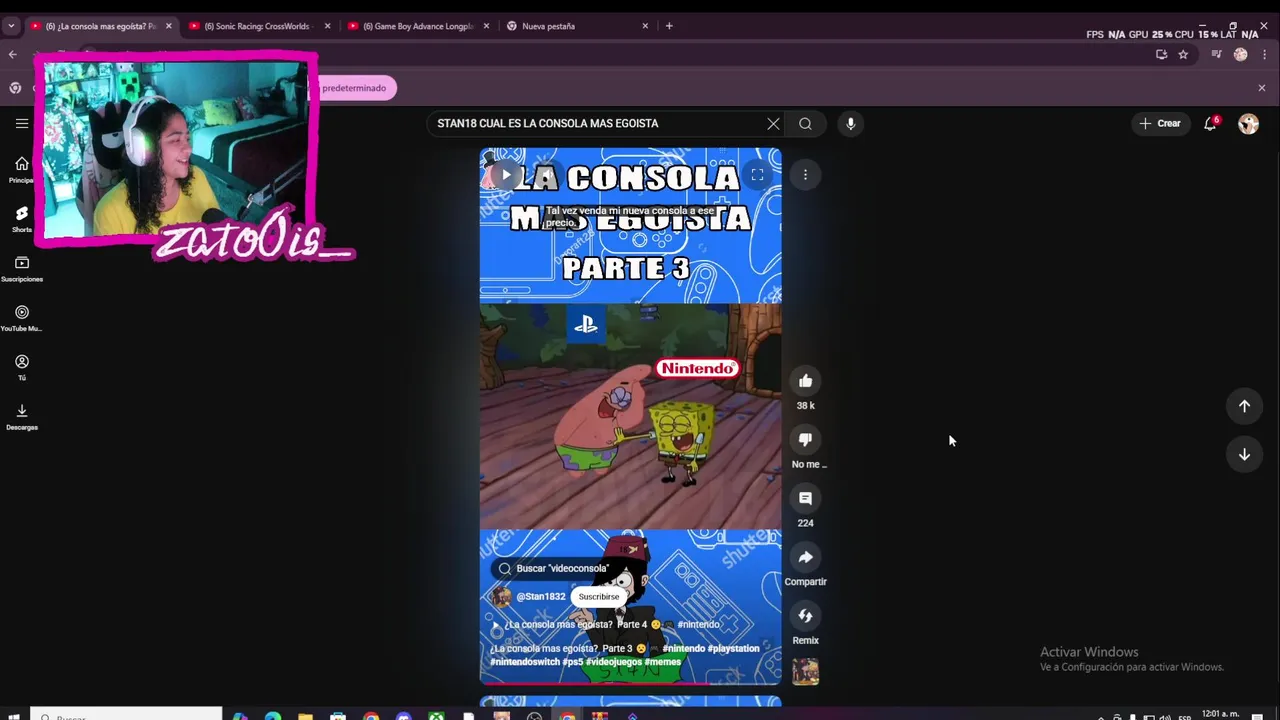Open the account avatar menu

point(1248,124)
